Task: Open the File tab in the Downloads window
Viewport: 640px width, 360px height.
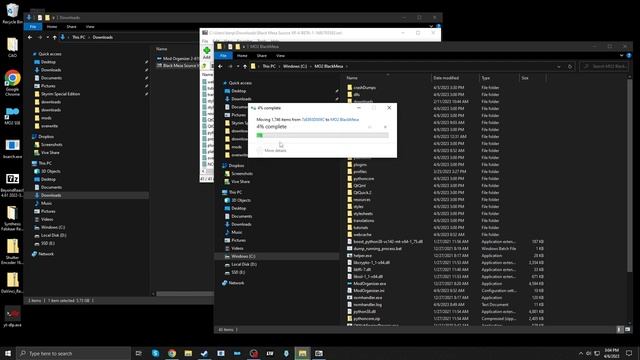Action: 33,27
